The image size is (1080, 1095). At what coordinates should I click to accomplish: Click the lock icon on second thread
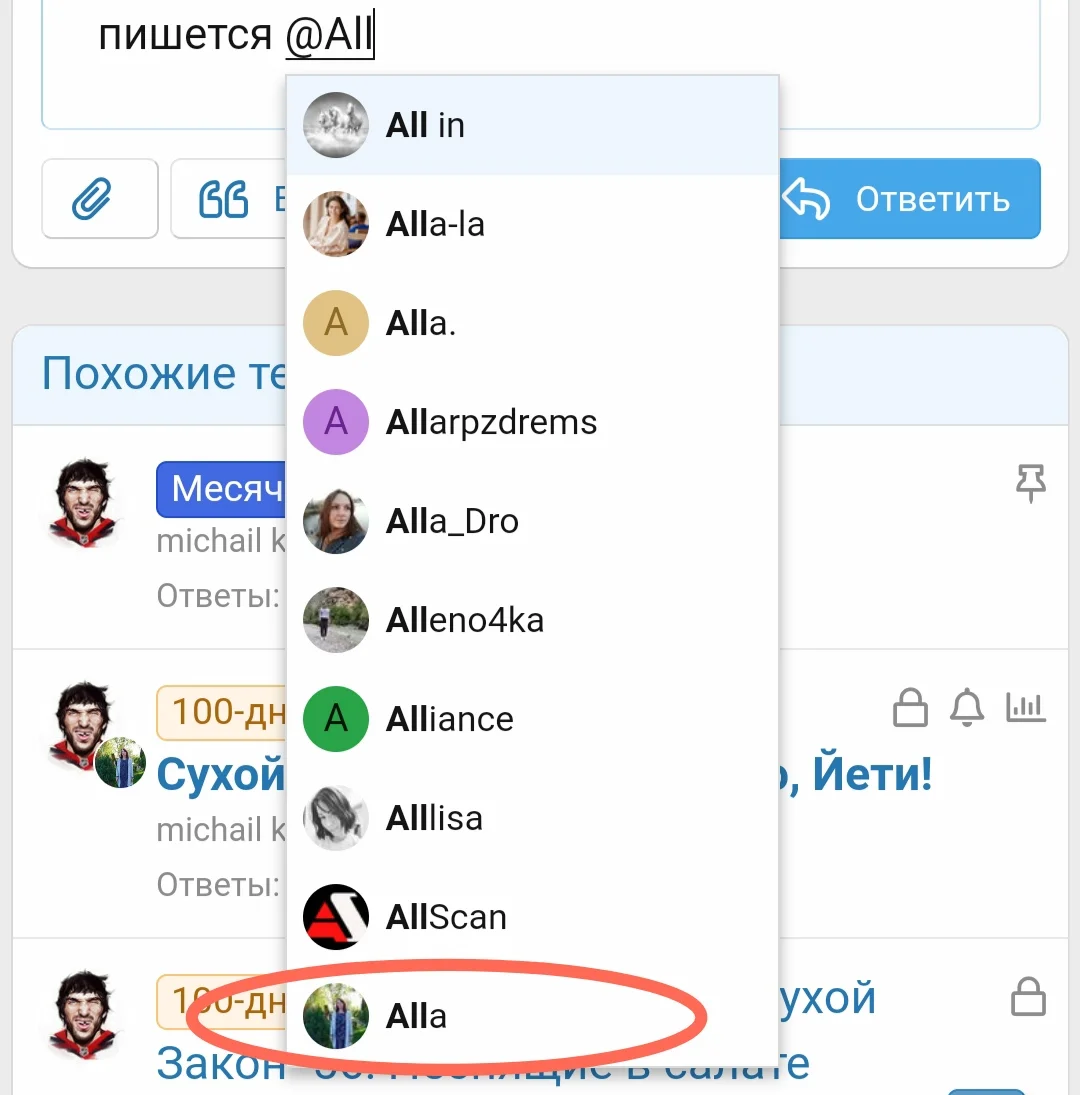(910, 707)
